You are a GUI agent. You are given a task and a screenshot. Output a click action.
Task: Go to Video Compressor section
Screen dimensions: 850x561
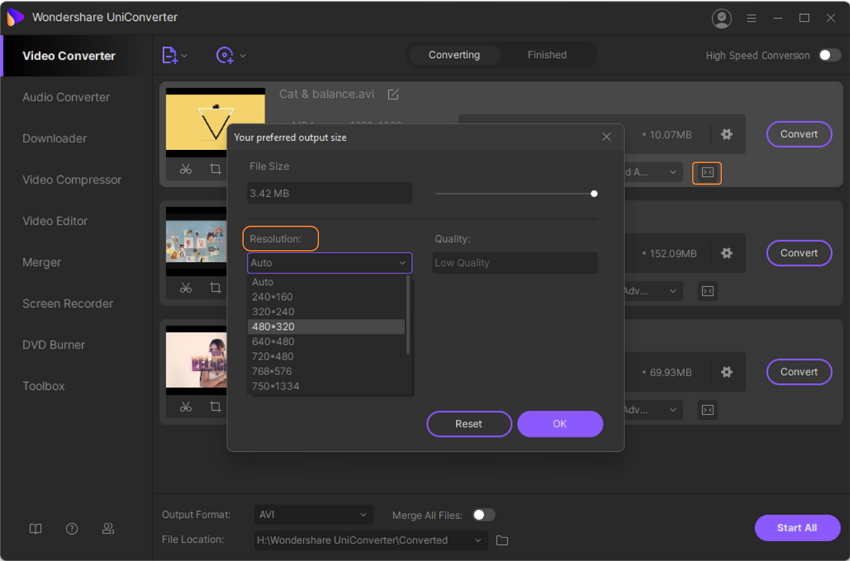pyautogui.click(x=72, y=180)
